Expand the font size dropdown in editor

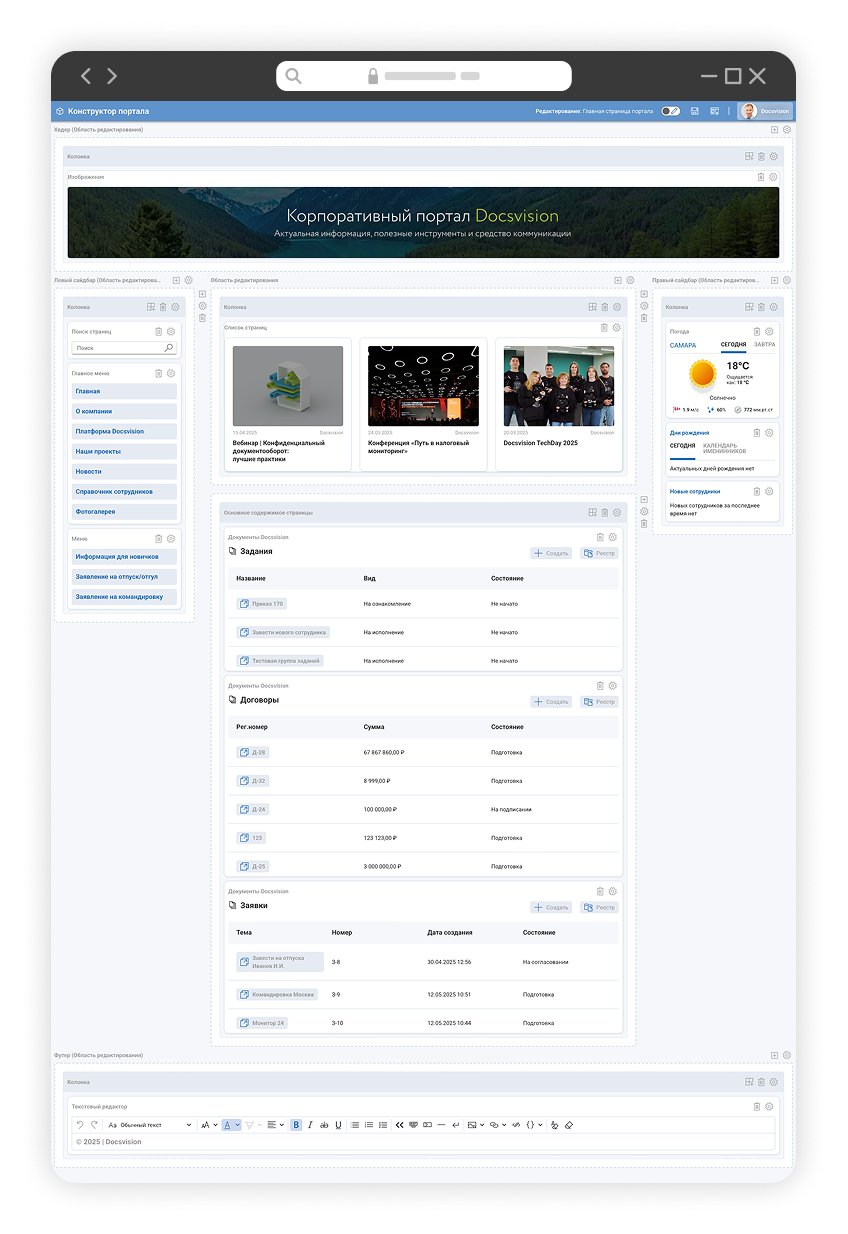pos(208,1125)
